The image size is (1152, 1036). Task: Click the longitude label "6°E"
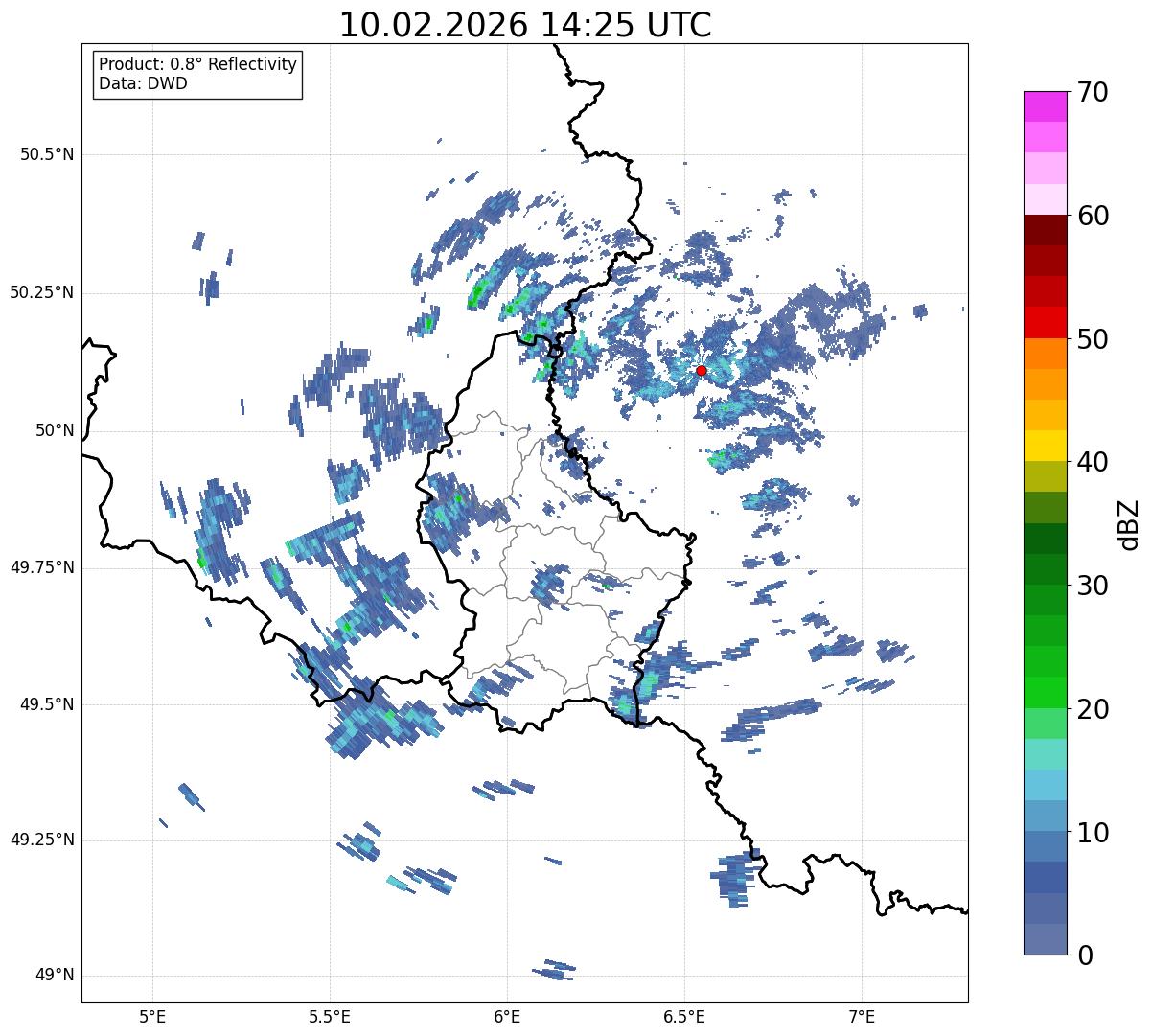click(507, 1017)
